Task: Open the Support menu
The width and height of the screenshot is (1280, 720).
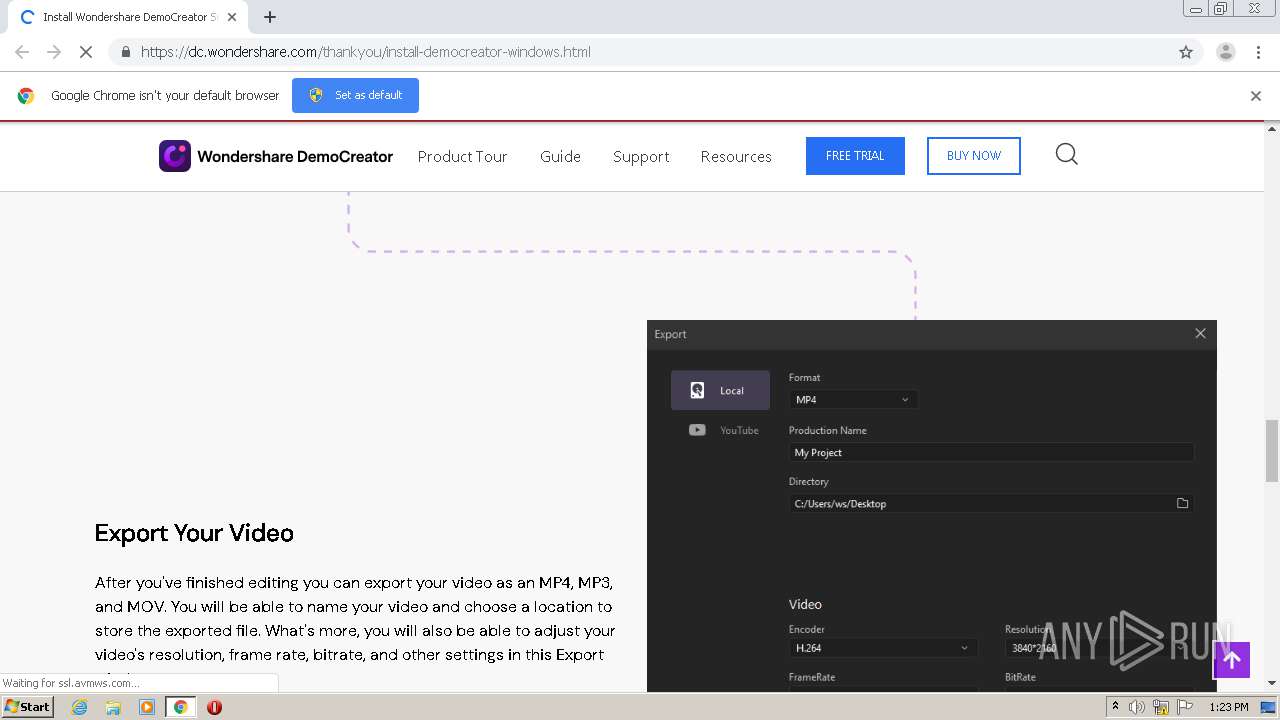Action: [641, 156]
